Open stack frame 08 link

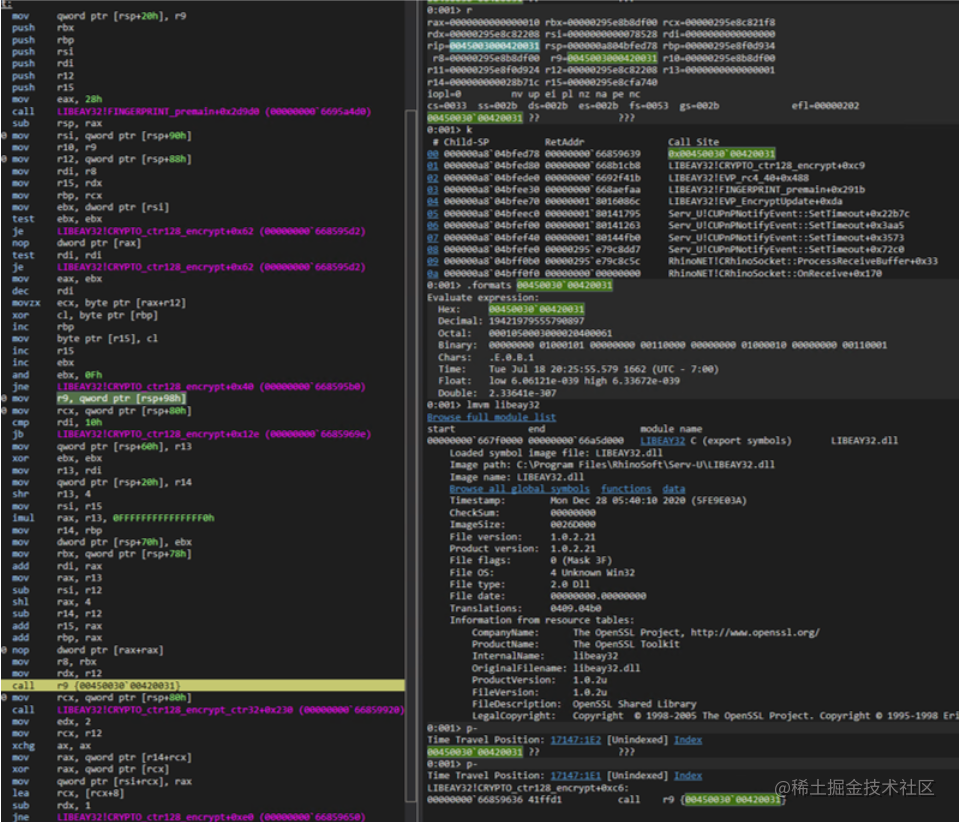coord(432,250)
